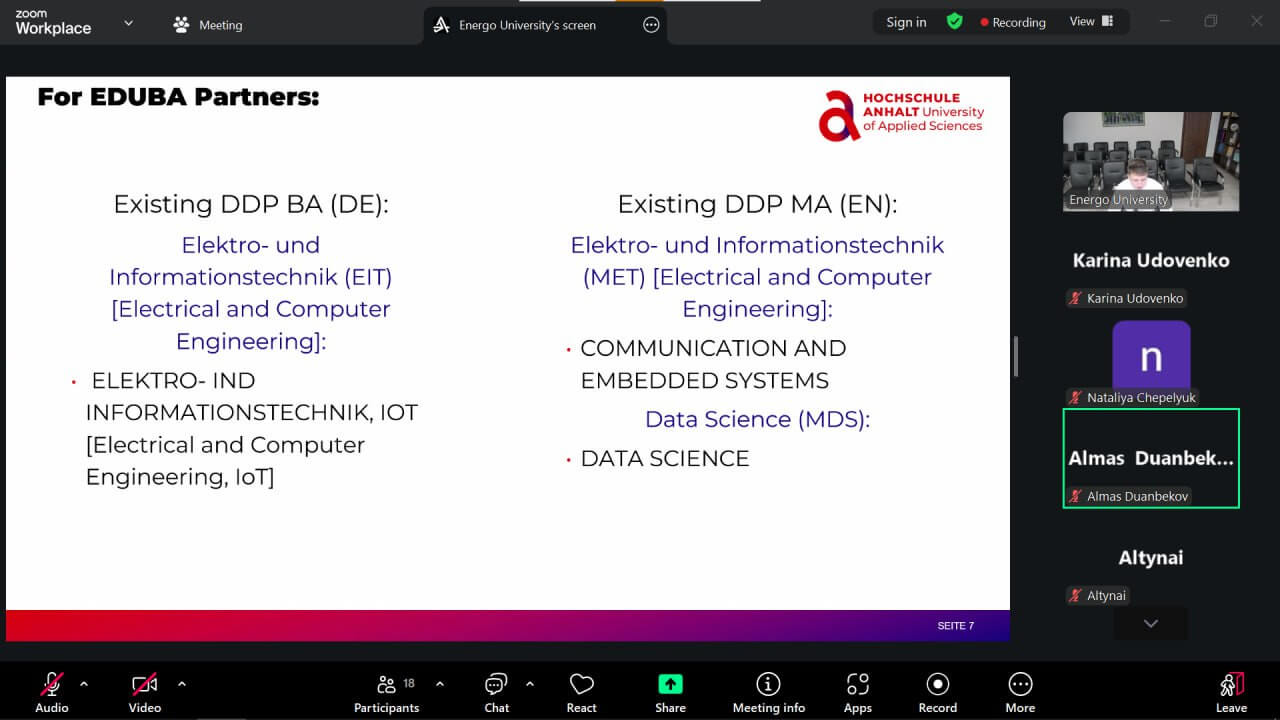Open the Chat panel
Screen dimensions: 1280x720
496,692
